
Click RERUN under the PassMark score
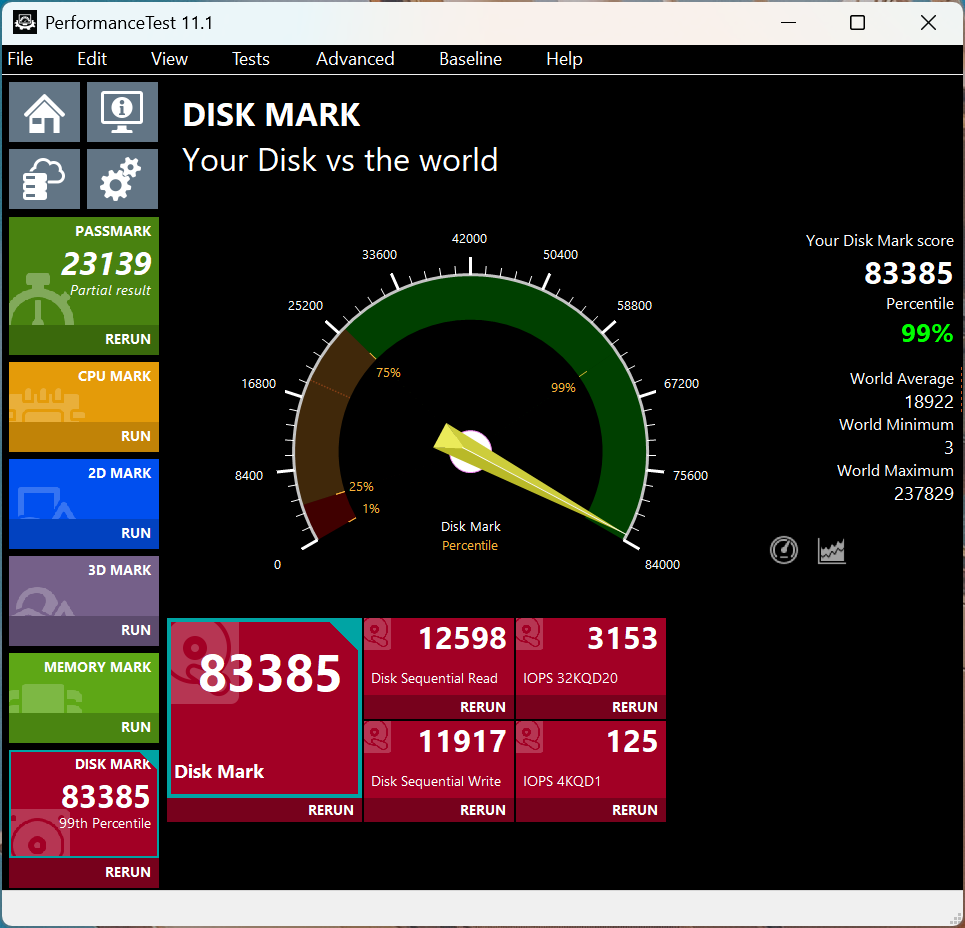pos(127,339)
